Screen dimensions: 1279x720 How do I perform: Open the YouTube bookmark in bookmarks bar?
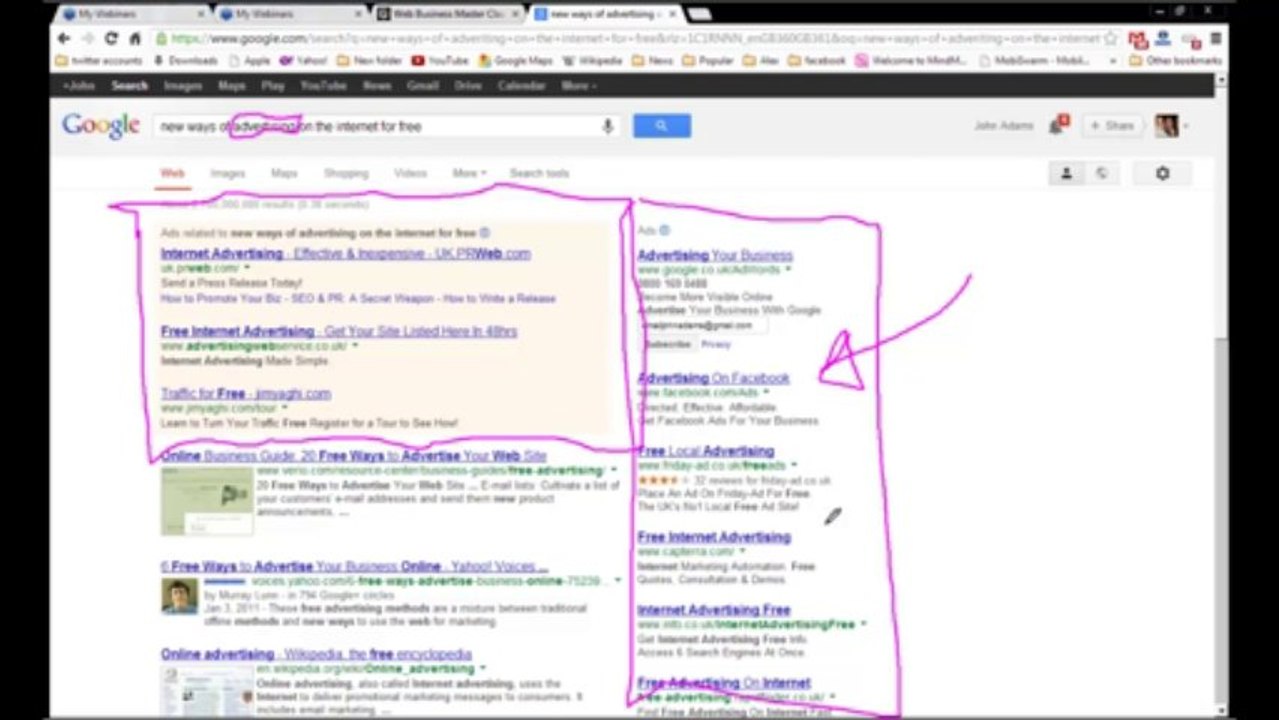tap(440, 61)
